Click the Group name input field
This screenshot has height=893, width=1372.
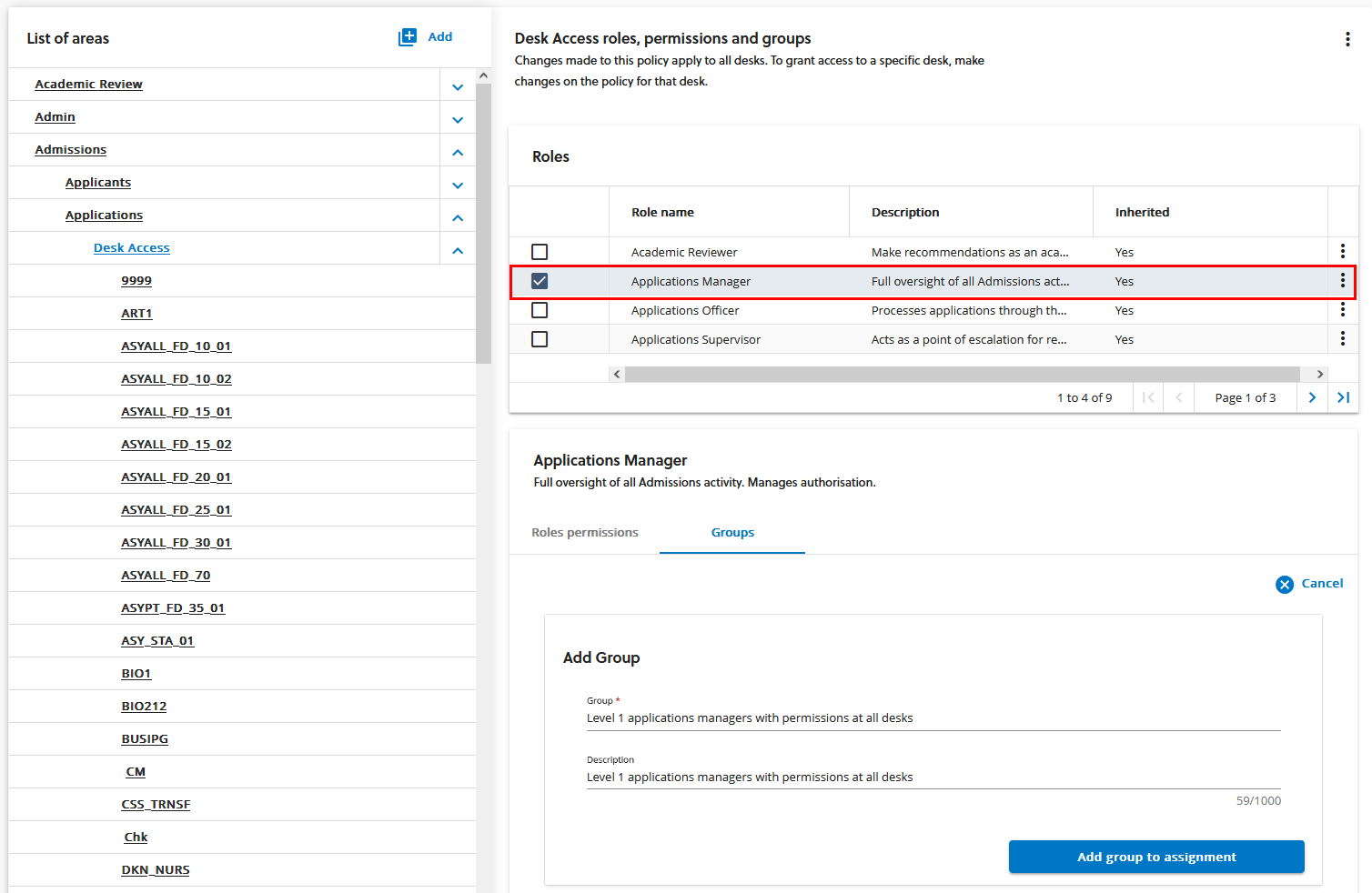[x=933, y=718]
